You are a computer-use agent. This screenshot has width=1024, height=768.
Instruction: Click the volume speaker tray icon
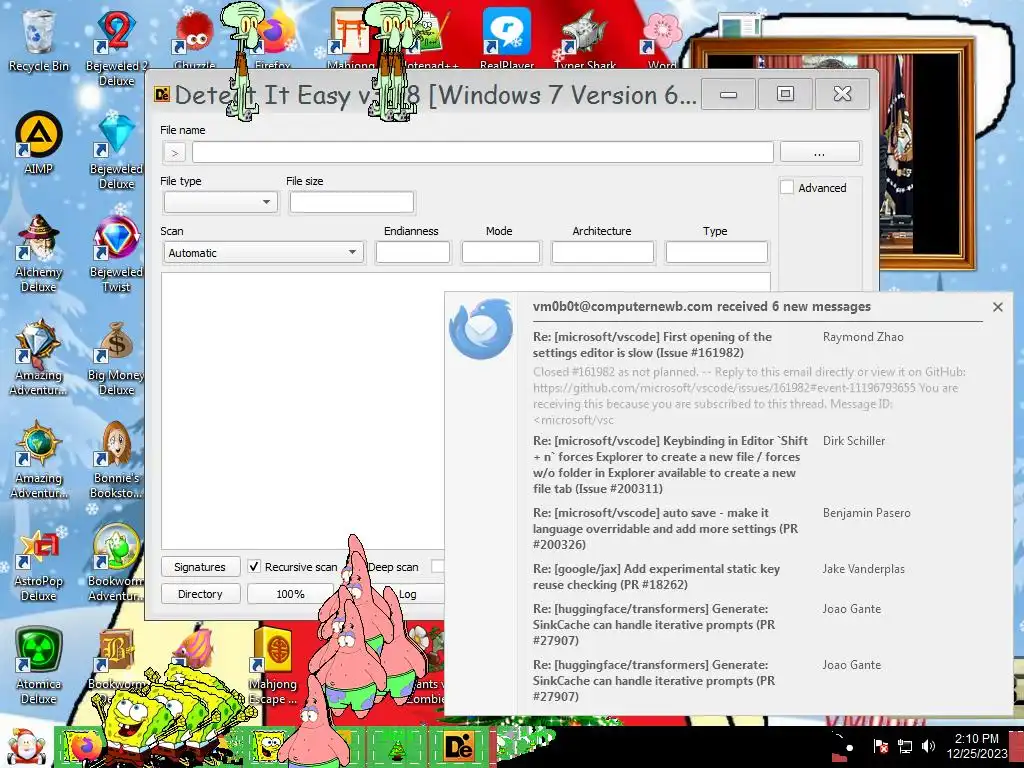point(928,746)
